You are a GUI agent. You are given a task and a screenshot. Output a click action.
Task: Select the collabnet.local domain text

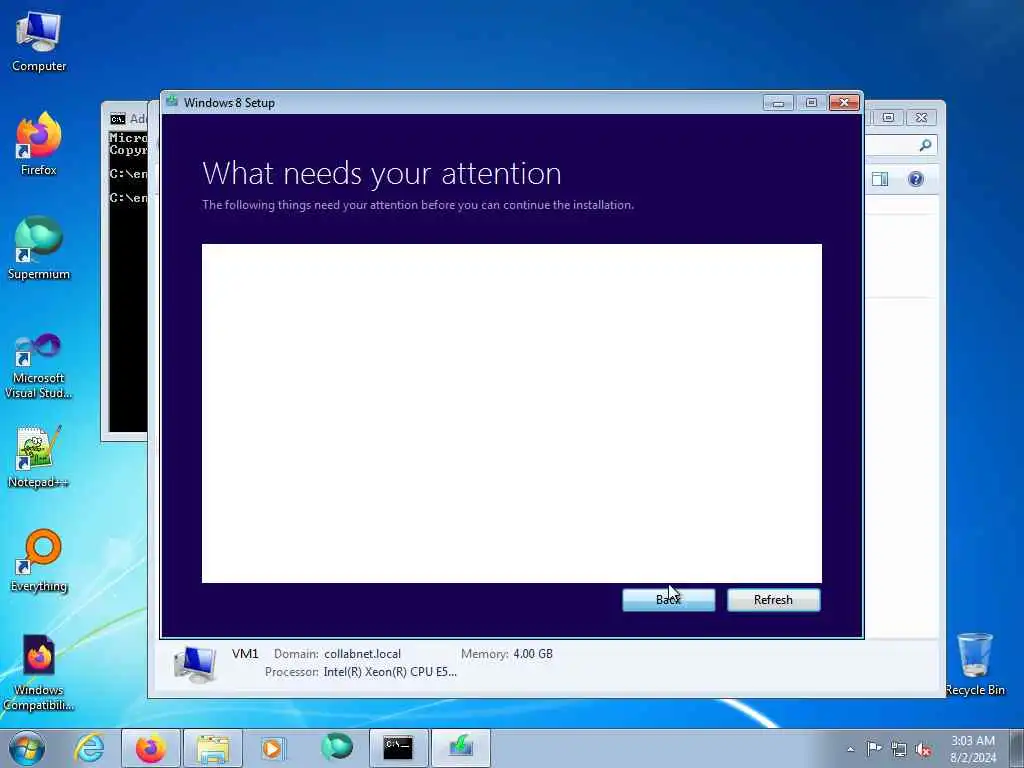[x=362, y=654]
